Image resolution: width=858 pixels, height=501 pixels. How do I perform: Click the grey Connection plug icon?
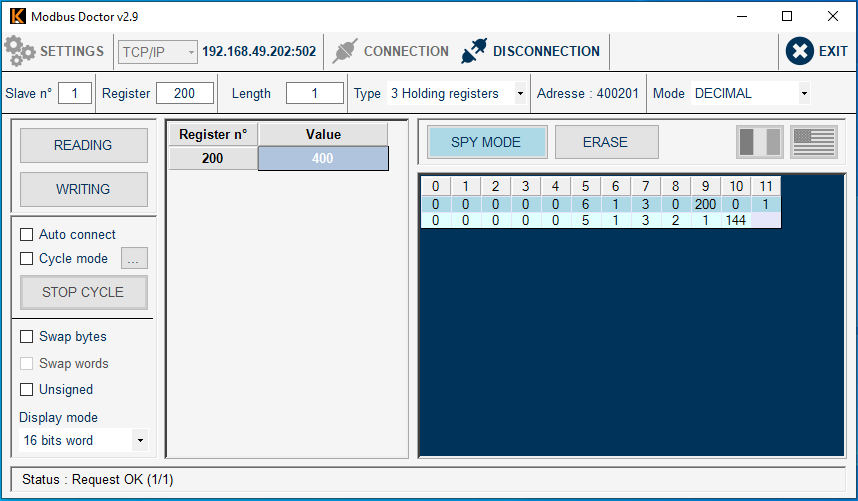coord(345,51)
